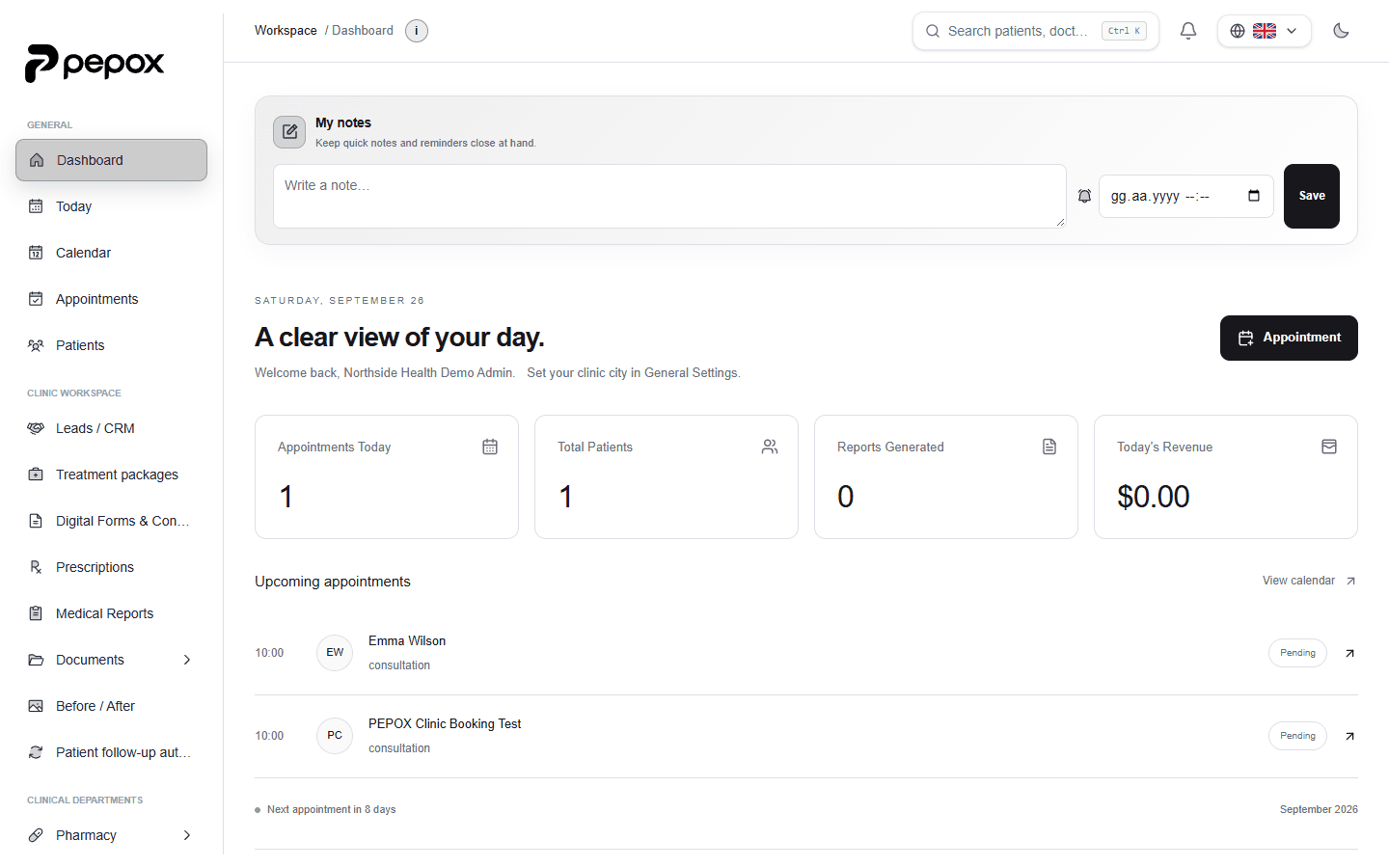Open Leads / CRM
The width and height of the screenshot is (1389, 868).
point(112,428)
